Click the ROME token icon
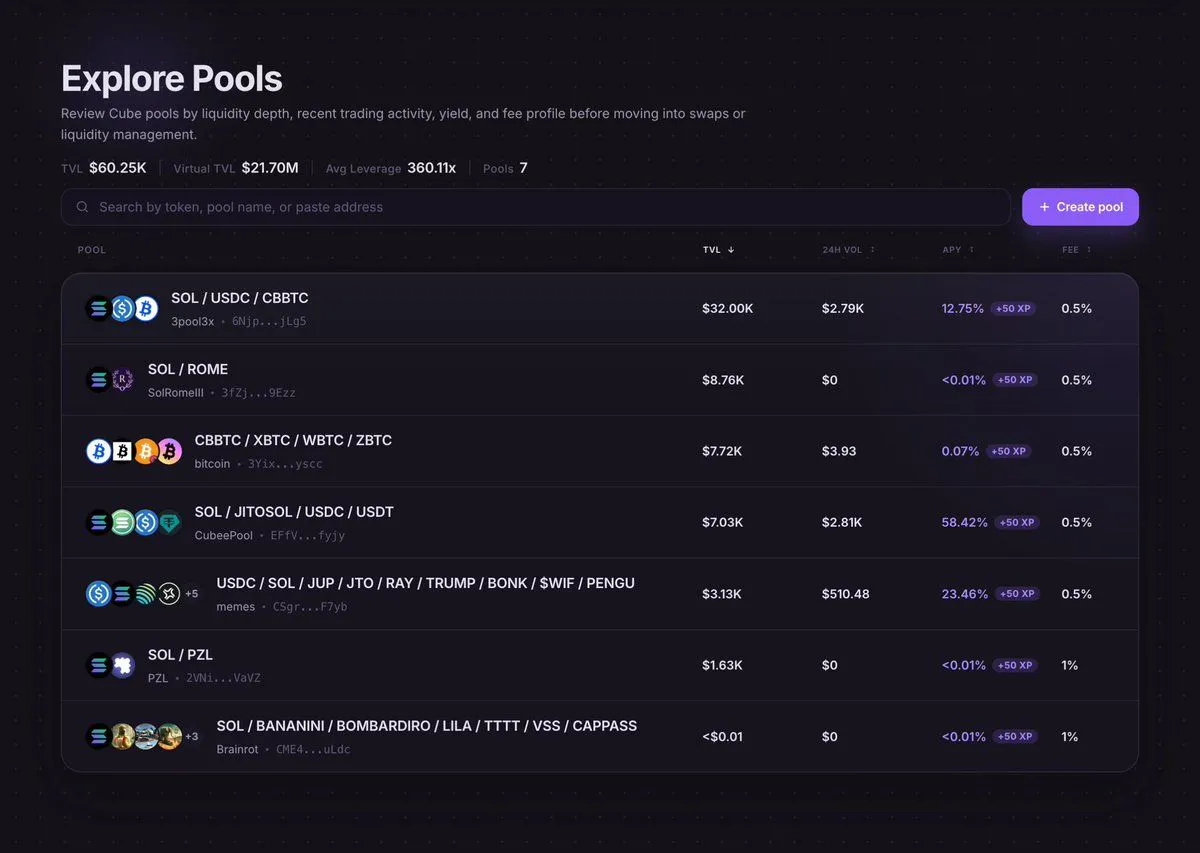The width and height of the screenshot is (1200, 853). 122,380
